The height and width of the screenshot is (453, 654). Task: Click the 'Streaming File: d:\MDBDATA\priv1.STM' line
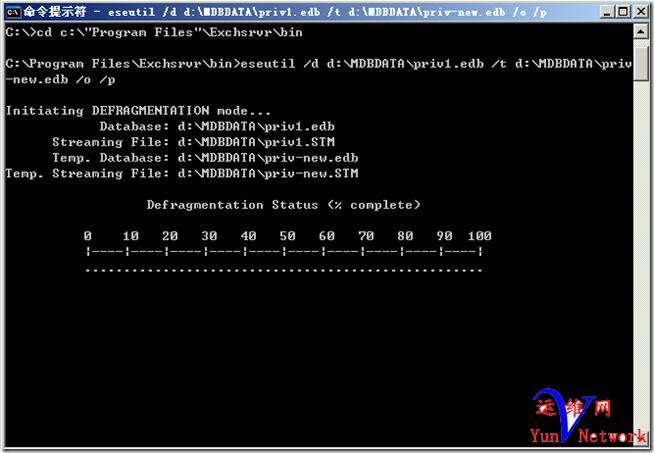(194, 142)
